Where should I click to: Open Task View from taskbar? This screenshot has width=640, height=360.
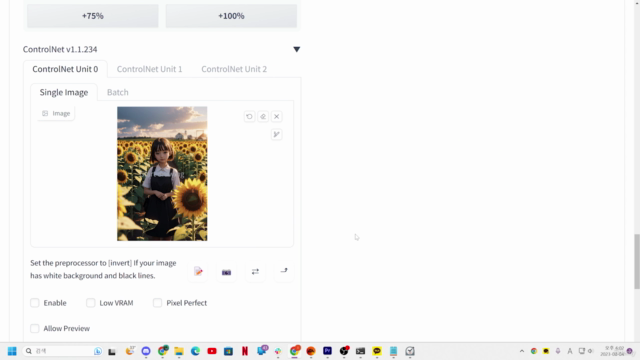pyautogui.click(x=112, y=351)
